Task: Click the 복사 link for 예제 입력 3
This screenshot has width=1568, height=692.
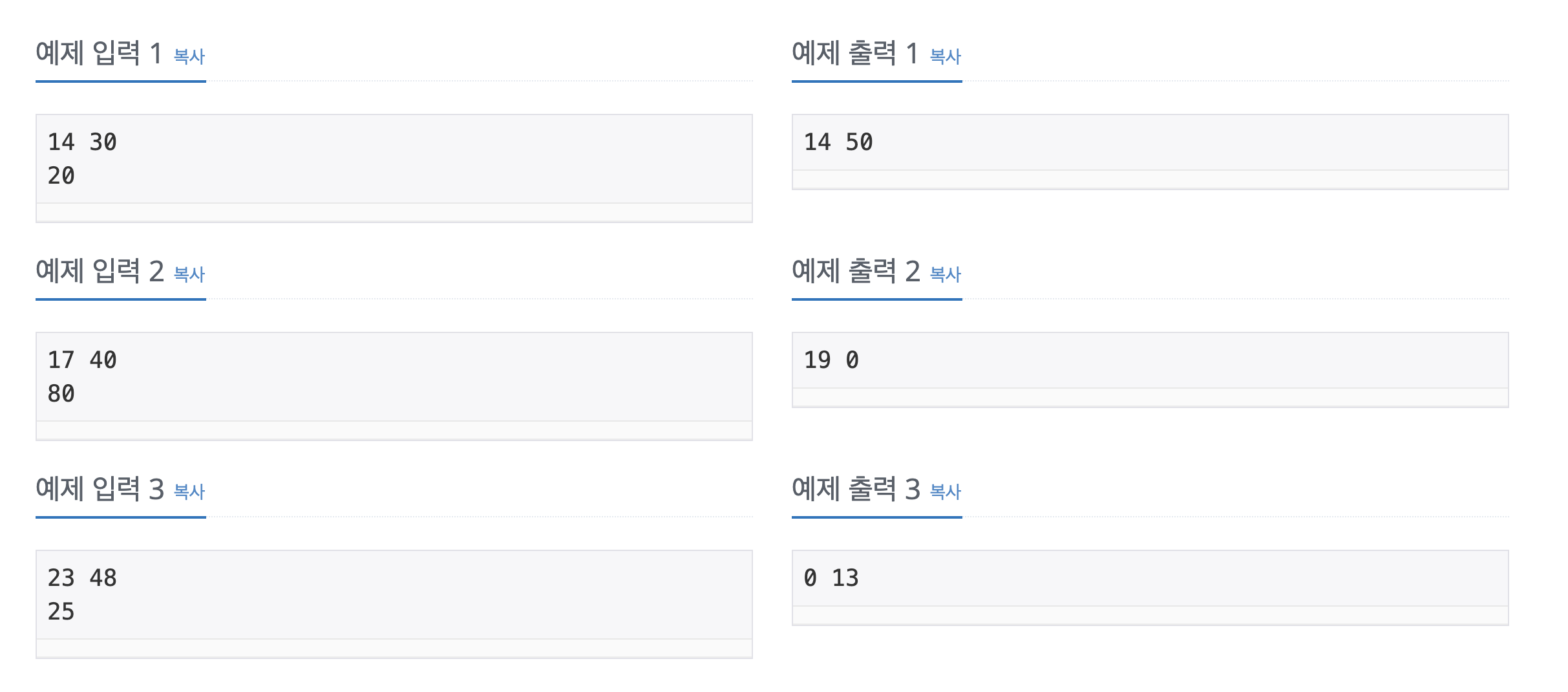Action: (188, 493)
